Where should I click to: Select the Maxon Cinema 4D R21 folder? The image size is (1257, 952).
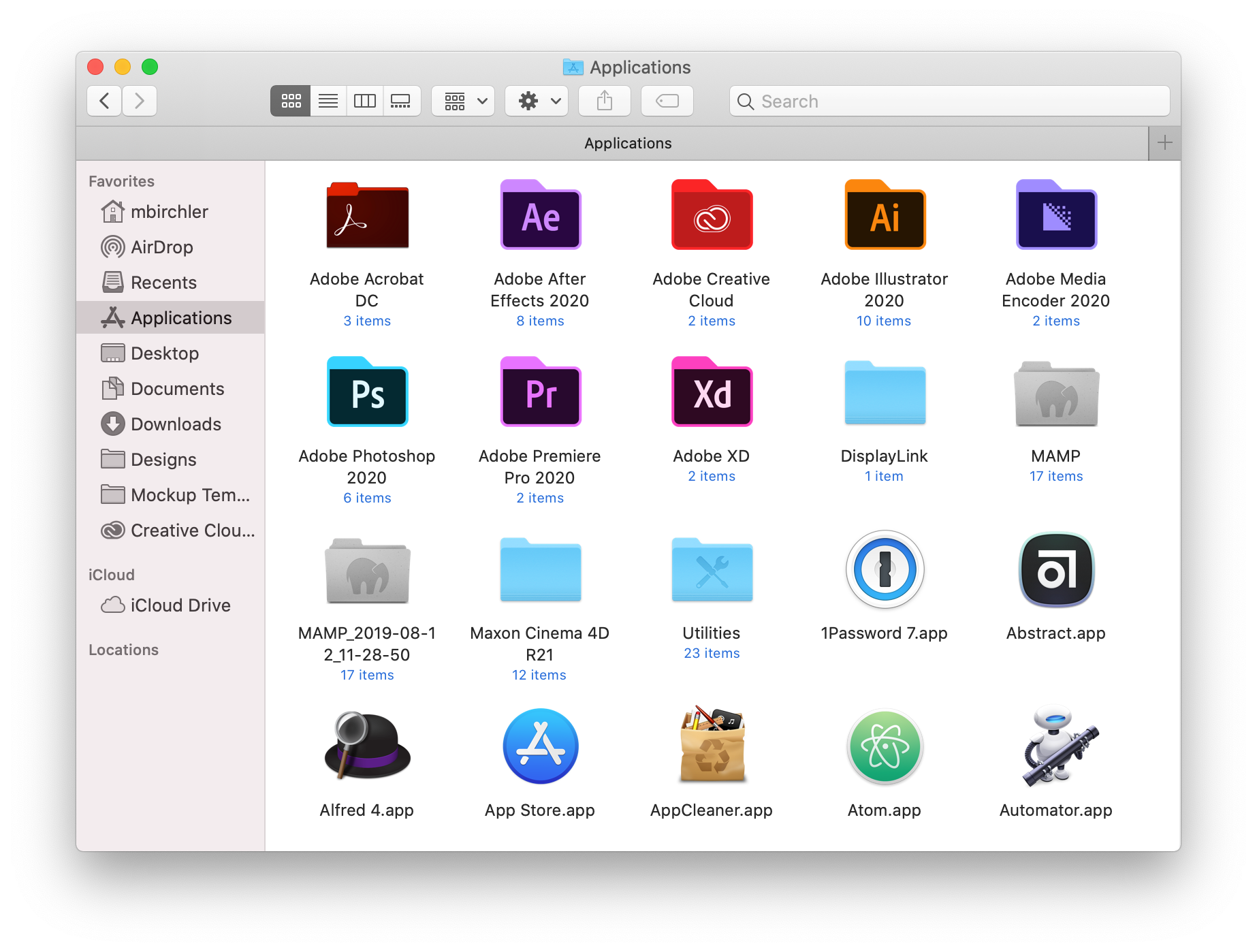(x=541, y=571)
